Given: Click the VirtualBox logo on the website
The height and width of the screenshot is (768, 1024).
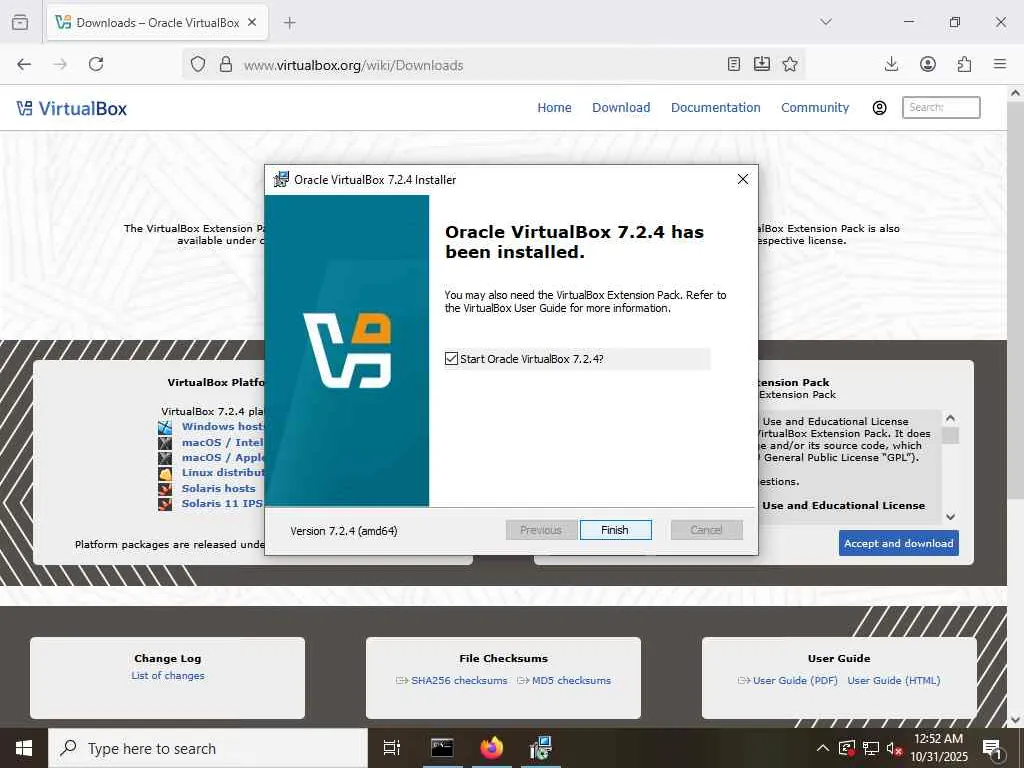Looking at the screenshot, I should pyautogui.click(x=72, y=108).
